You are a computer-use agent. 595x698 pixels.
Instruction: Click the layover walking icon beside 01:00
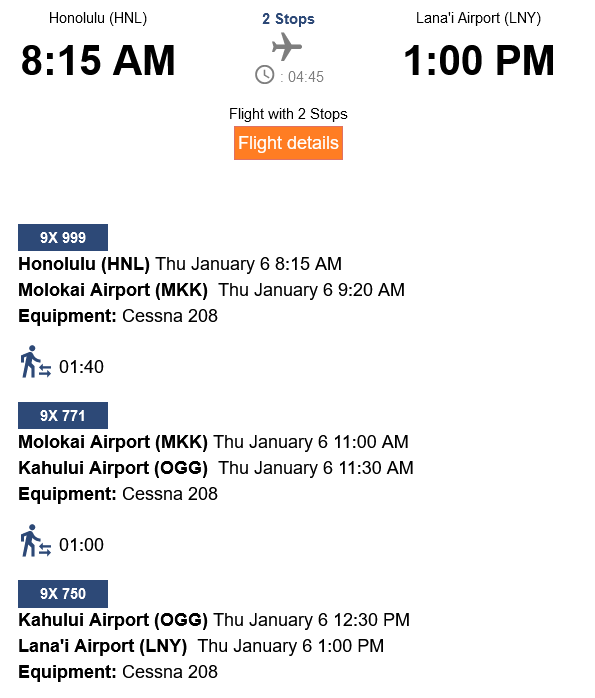pyautogui.click(x=36, y=540)
